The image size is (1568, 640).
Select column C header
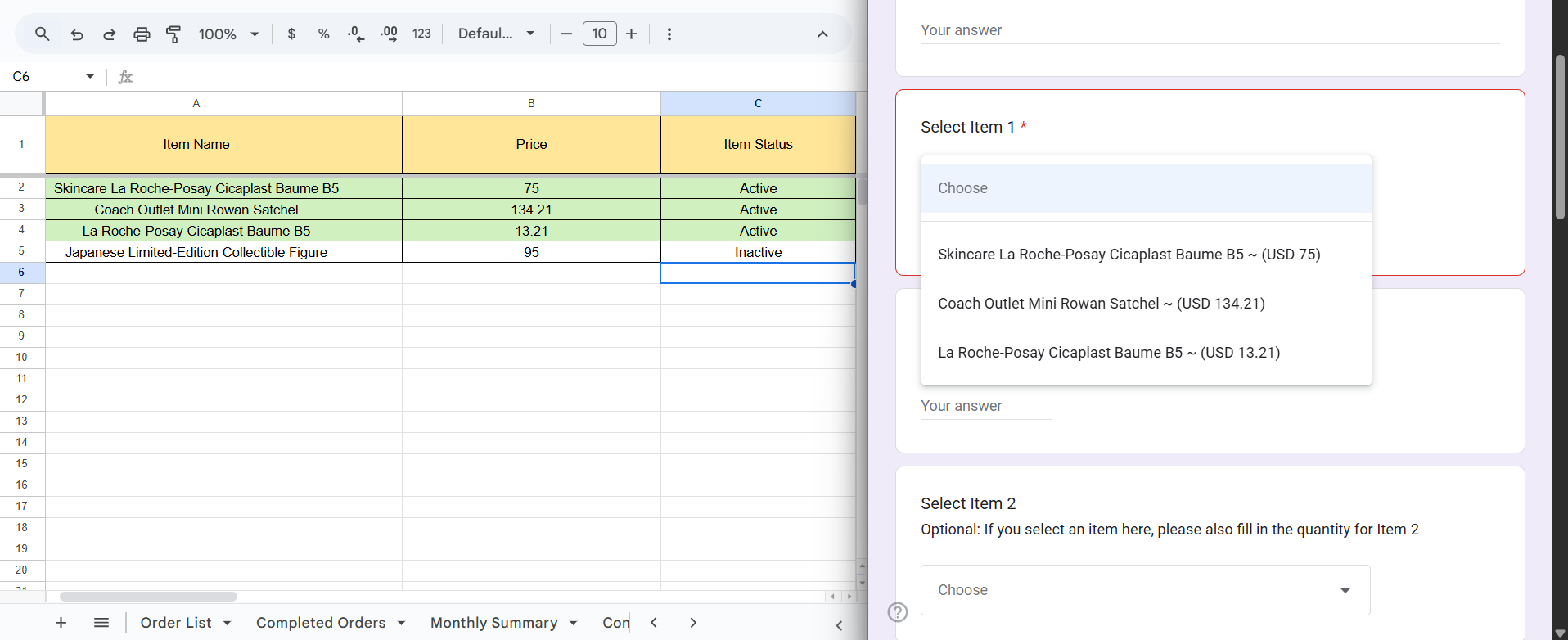click(758, 103)
